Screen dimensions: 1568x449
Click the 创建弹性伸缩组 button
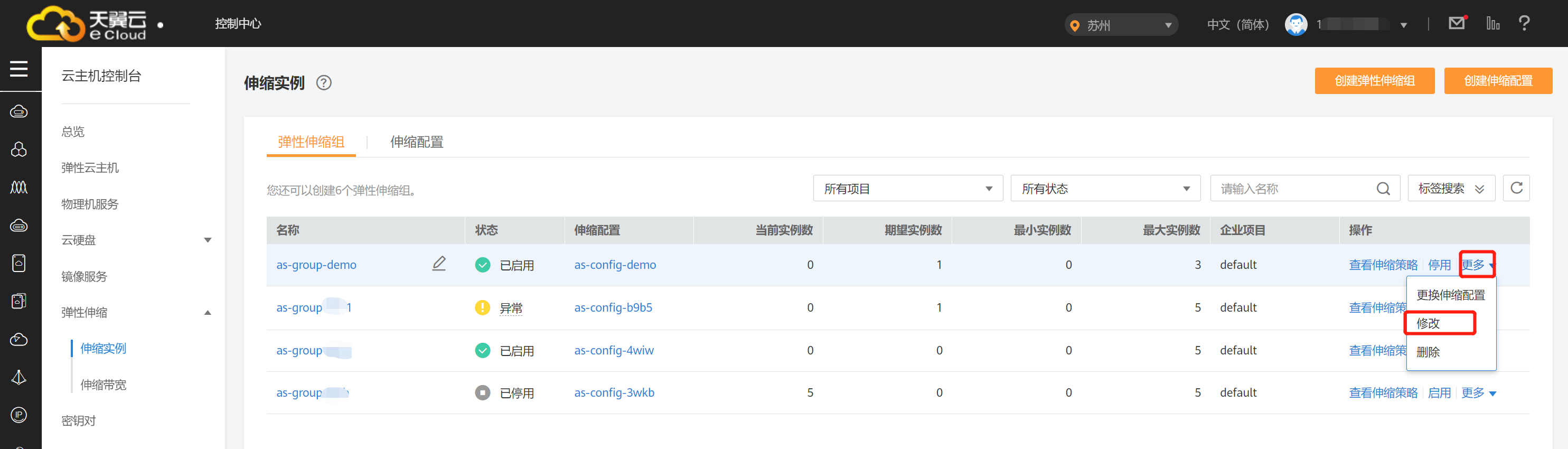[1374, 80]
